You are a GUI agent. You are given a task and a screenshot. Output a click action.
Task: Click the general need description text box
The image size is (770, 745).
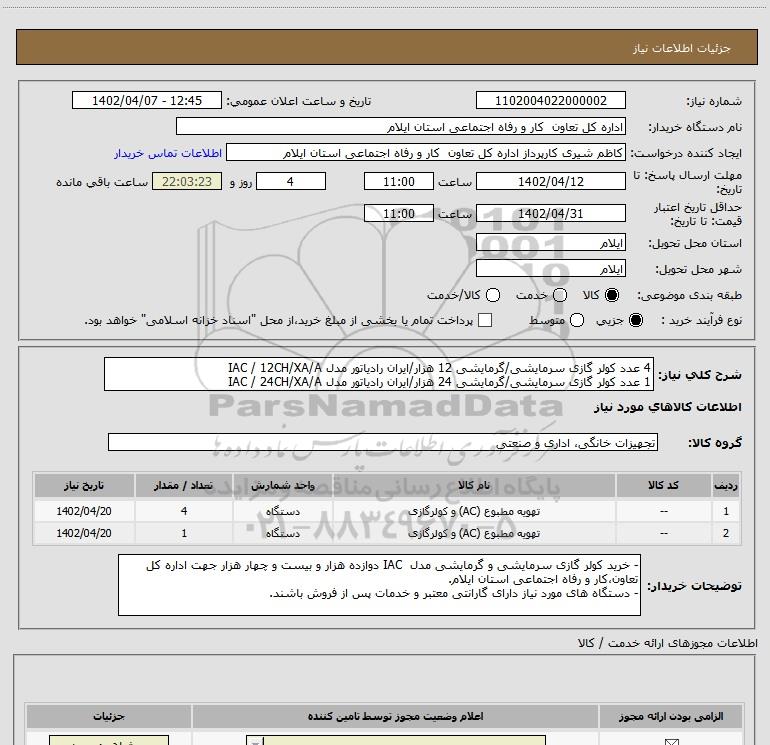coord(379,374)
